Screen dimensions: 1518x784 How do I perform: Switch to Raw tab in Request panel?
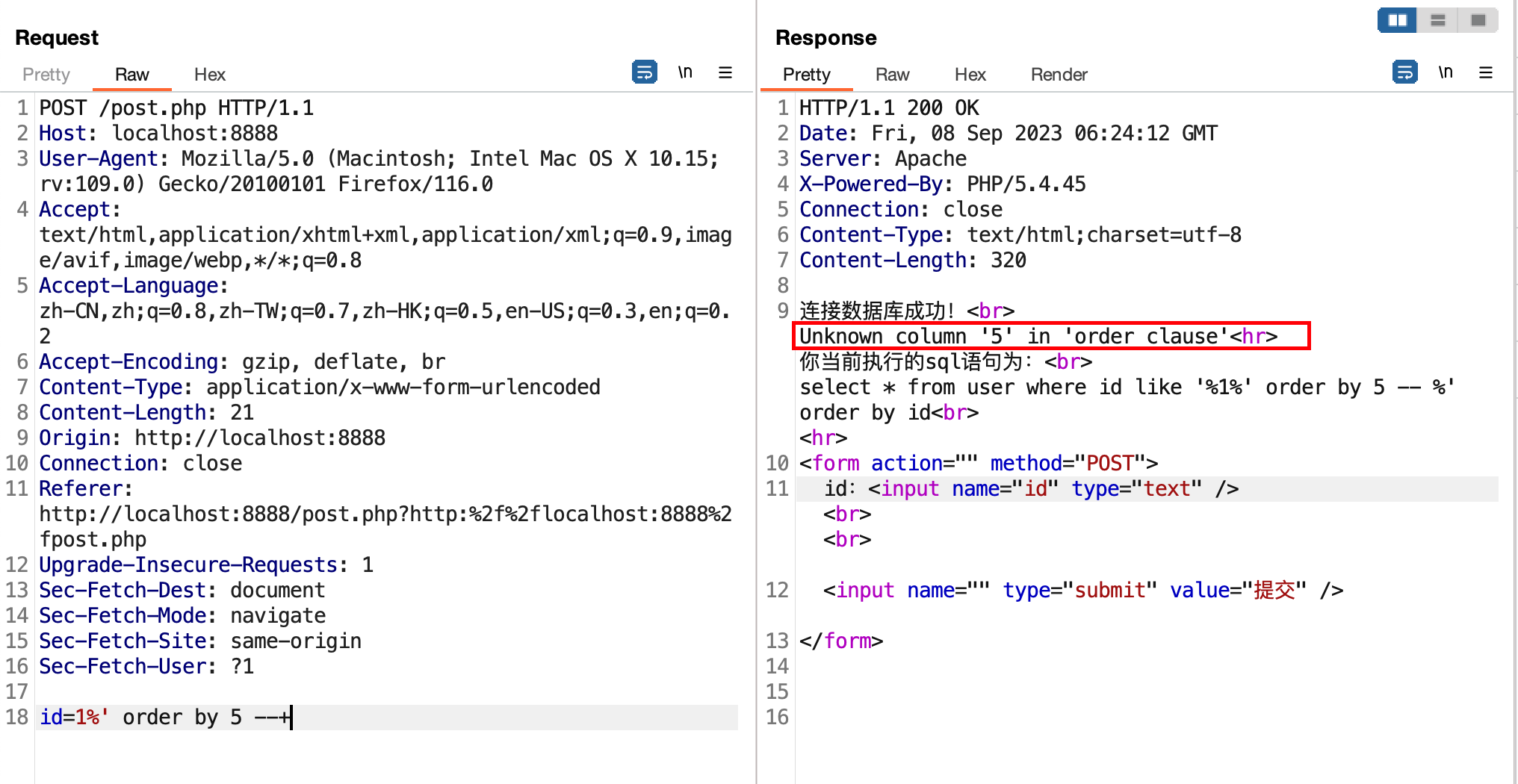pos(132,75)
